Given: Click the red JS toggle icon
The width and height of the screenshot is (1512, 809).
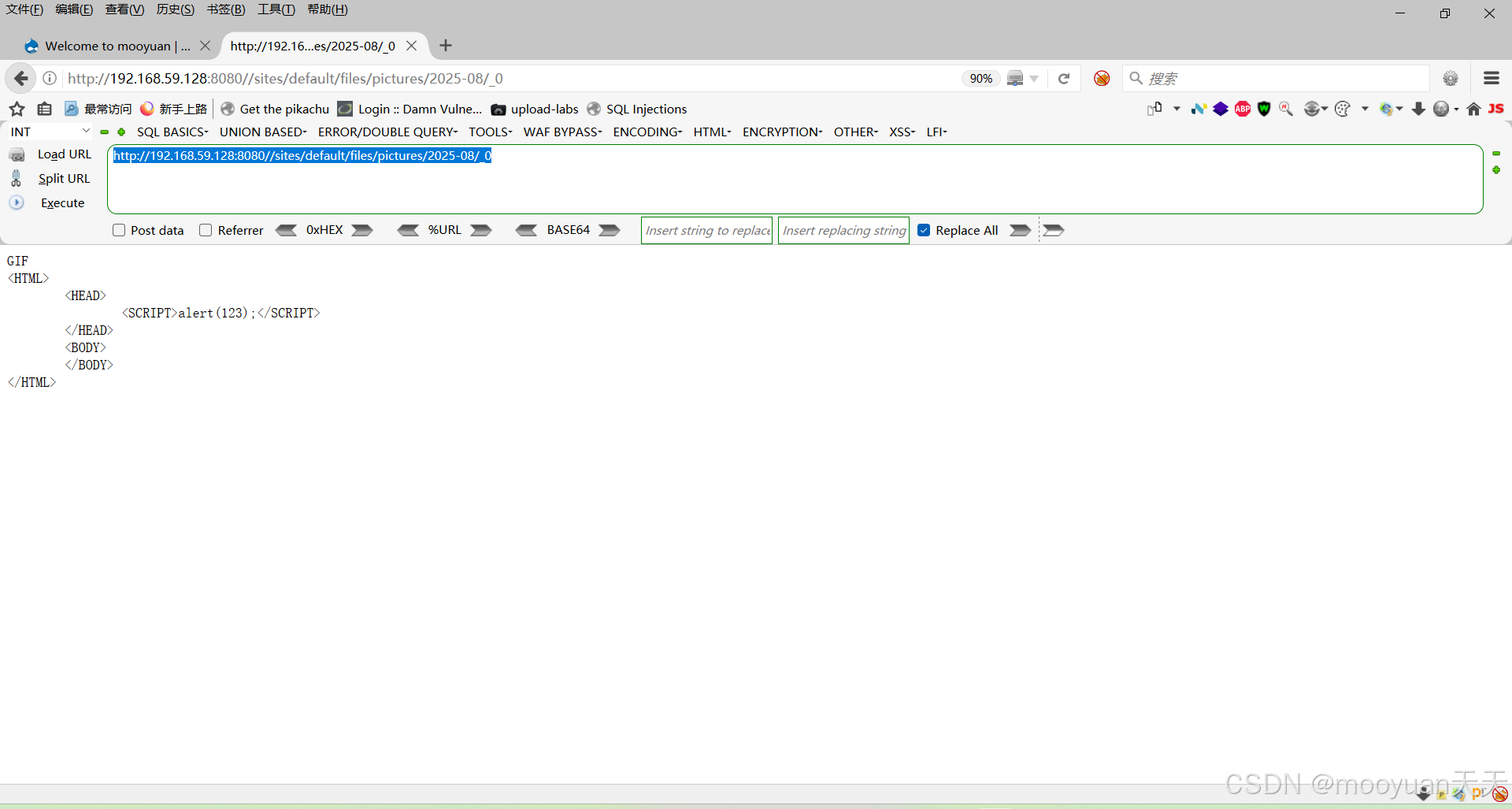Looking at the screenshot, I should tap(1496, 109).
